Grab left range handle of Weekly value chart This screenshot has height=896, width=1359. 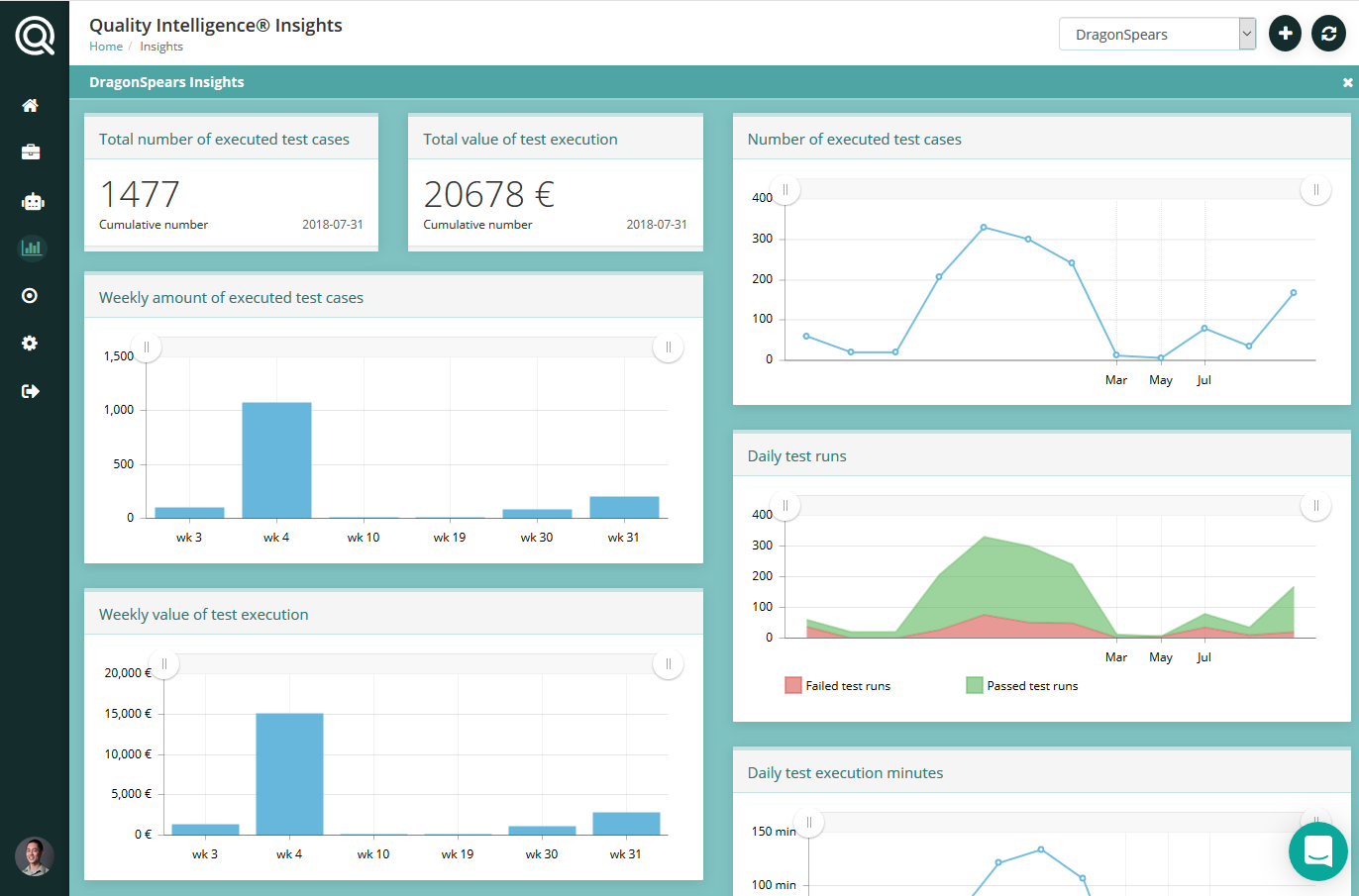[x=164, y=664]
